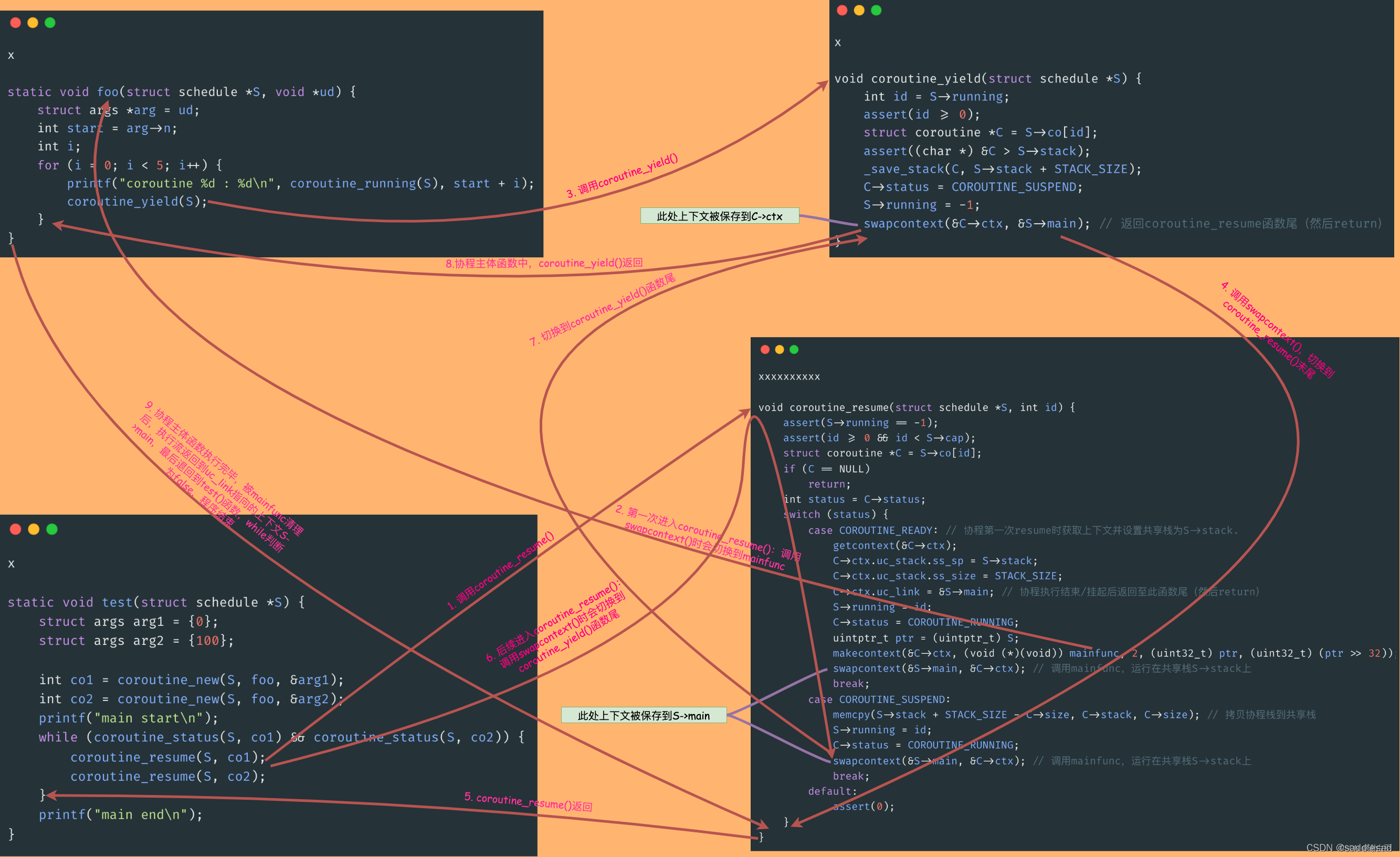Image resolution: width=1400 pixels, height=857 pixels.
Task: Click 'C->status = COROUTINE_SUSPEND;' line
Action: click(973, 187)
